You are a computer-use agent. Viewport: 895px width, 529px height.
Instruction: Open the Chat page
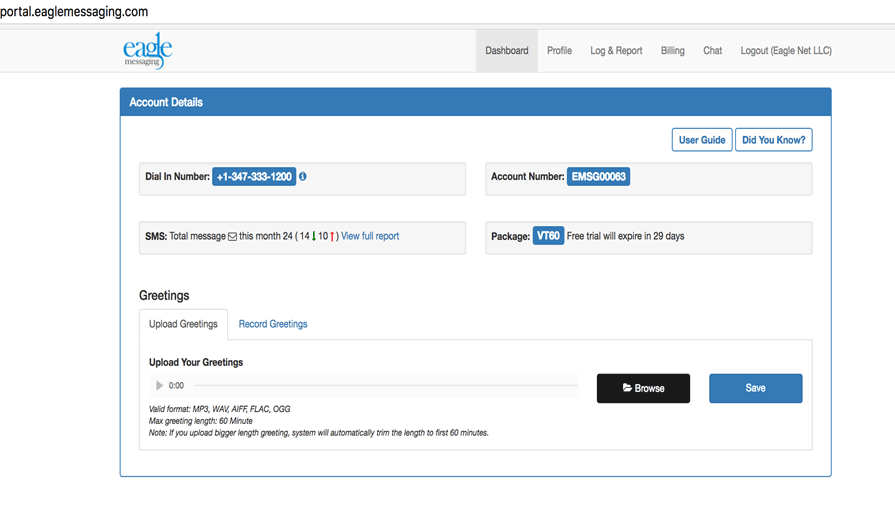(712, 51)
